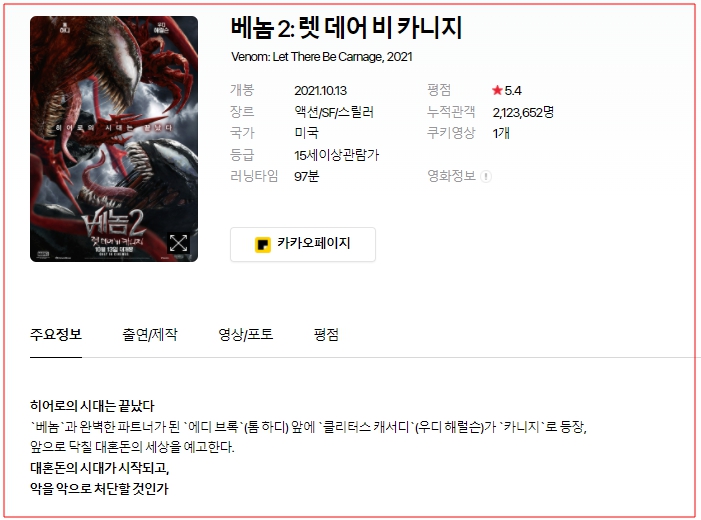701x520 pixels.
Task: Click the movie title 베놈 2: 렛 데어 비 카니지
Action: 346,27
